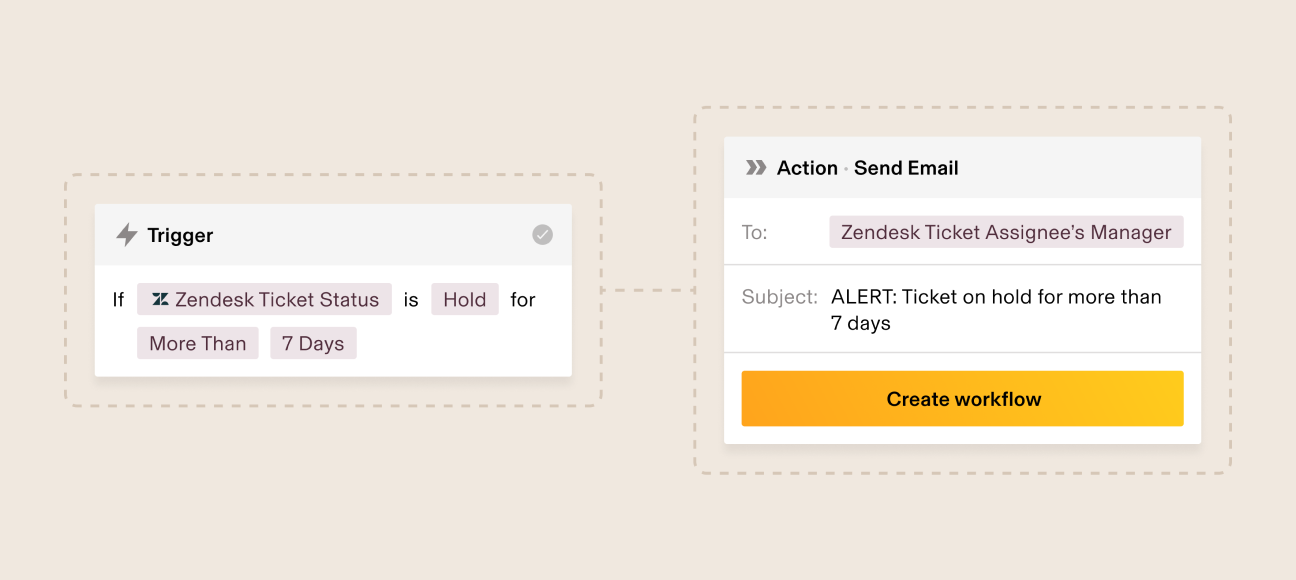Image resolution: width=1296 pixels, height=580 pixels.
Task: Open the More Than comparison selector
Action: [x=198, y=343]
